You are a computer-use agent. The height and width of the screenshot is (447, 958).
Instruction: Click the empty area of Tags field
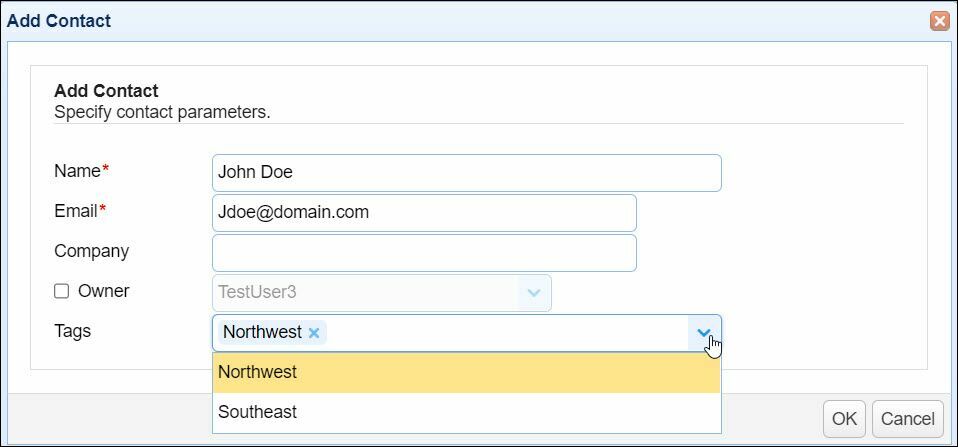coord(500,333)
